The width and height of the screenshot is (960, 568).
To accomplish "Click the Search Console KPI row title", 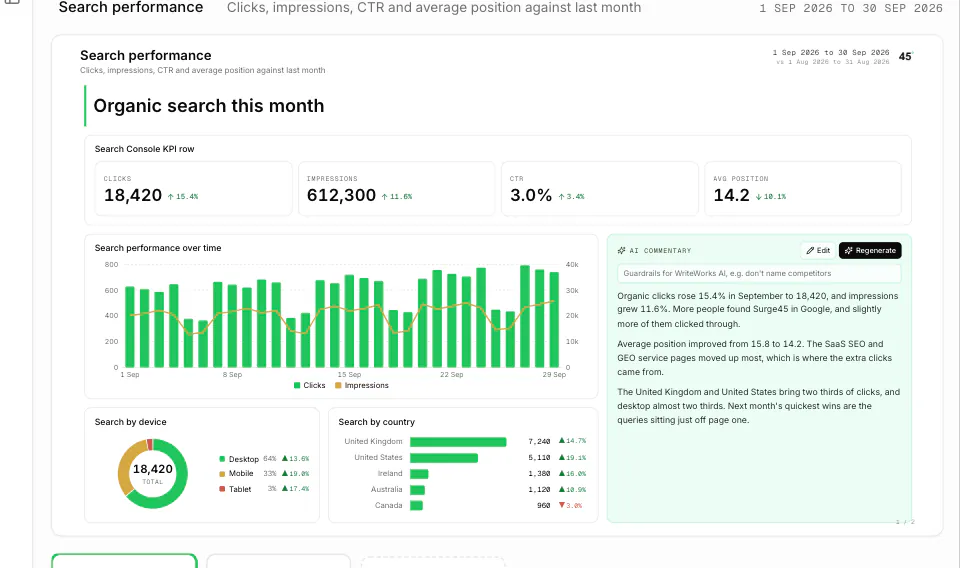I will (144, 149).
